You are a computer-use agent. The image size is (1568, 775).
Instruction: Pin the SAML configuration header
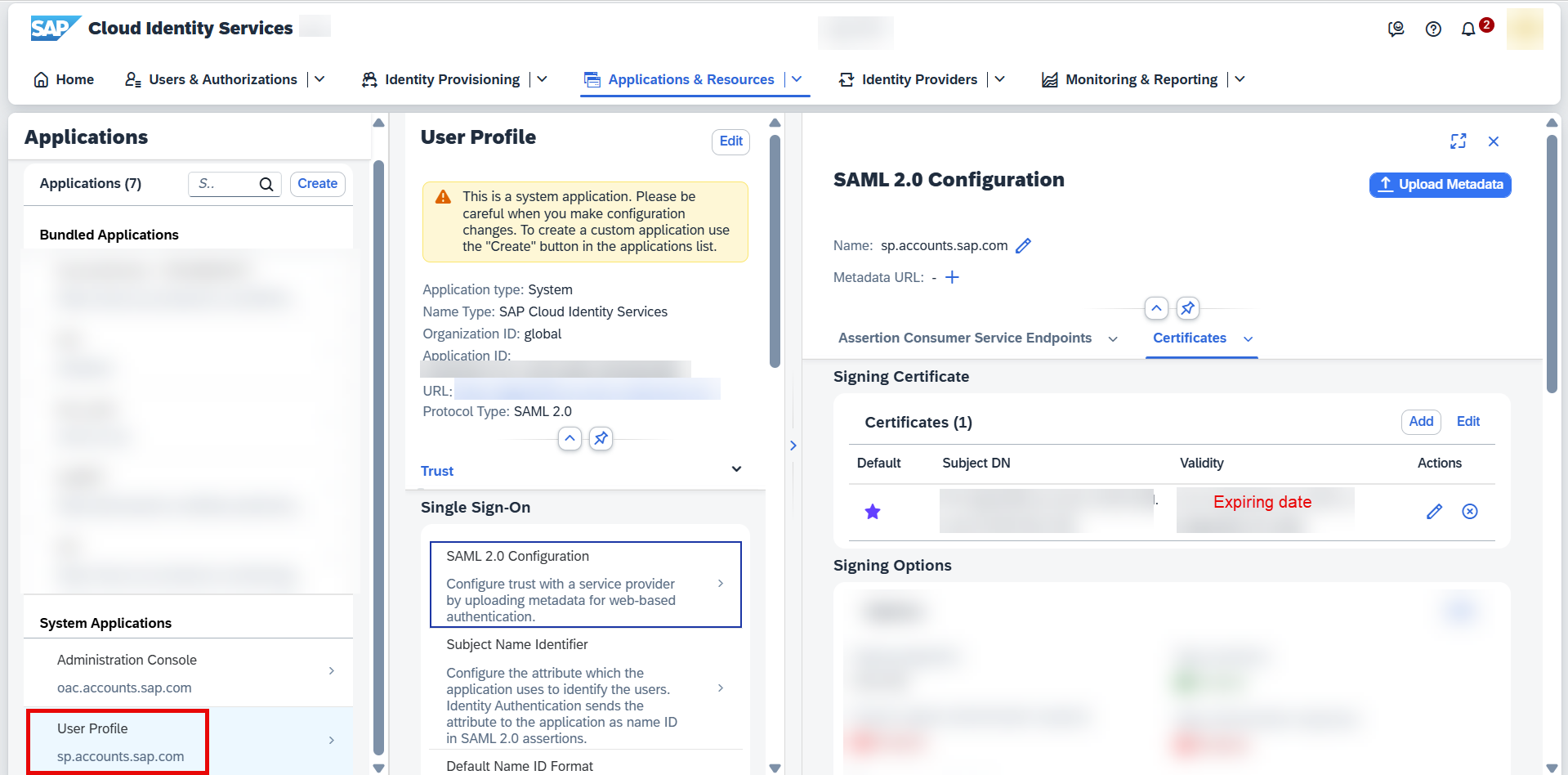coord(1187,308)
